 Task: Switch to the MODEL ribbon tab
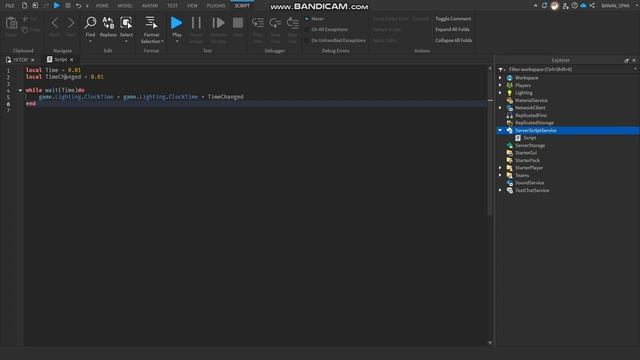pos(125,6)
